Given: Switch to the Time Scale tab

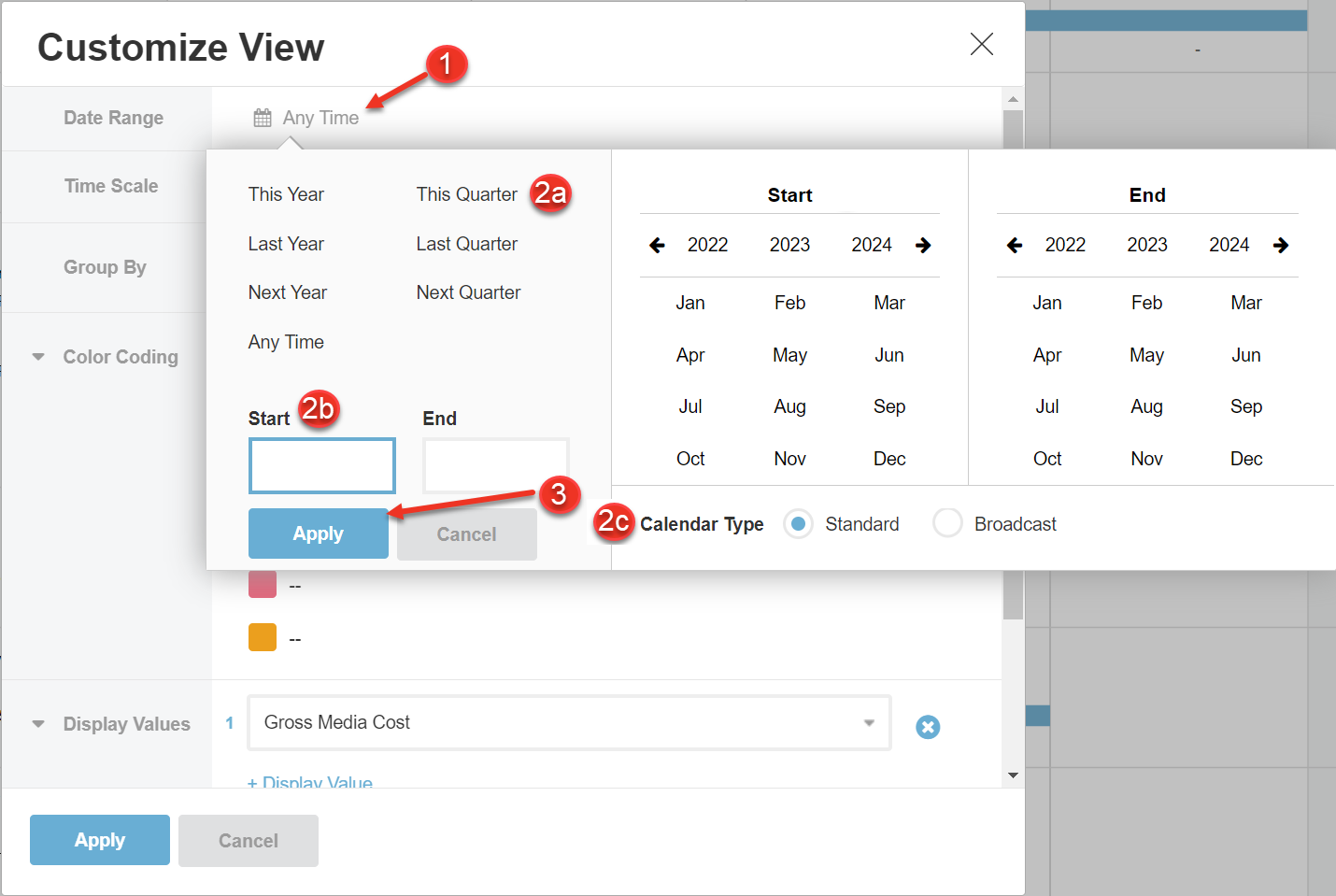Looking at the screenshot, I should [x=111, y=186].
